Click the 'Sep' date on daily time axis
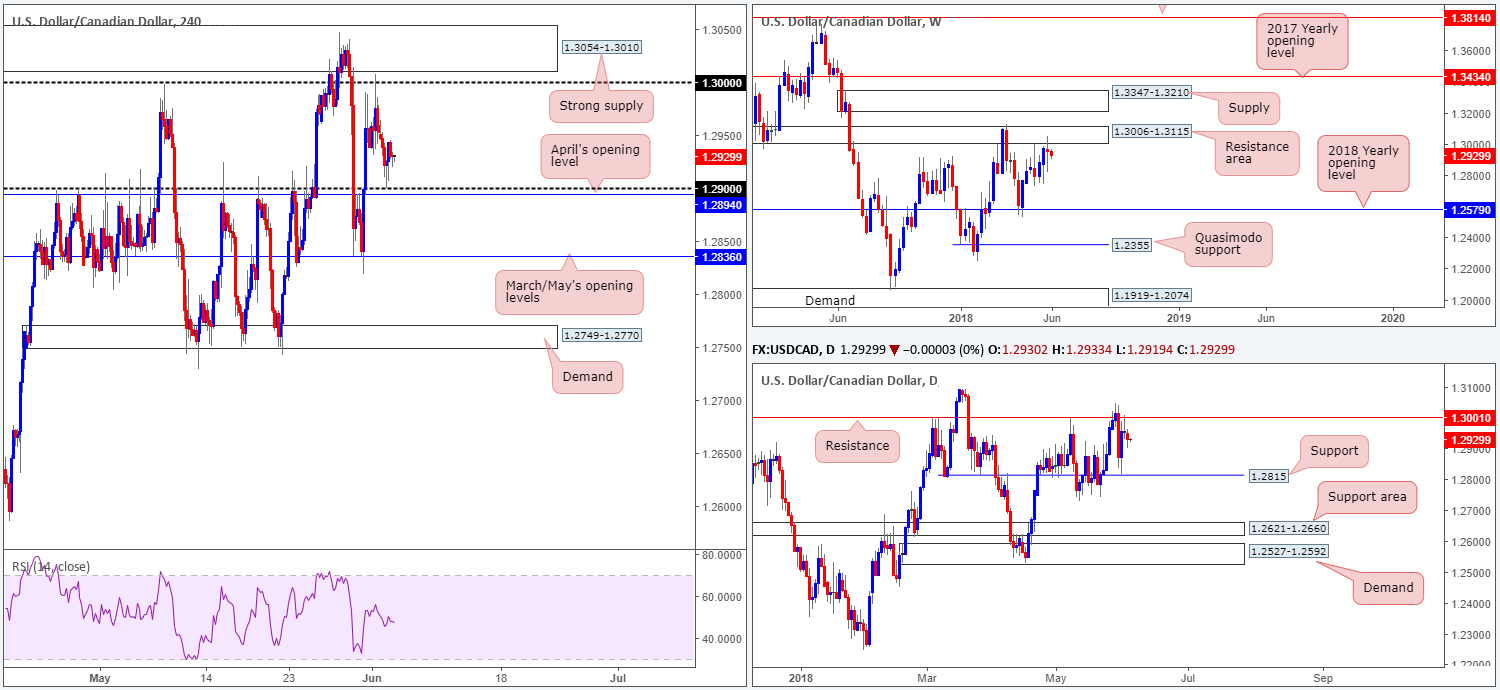The image size is (1500, 690). tap(1321, 676)
